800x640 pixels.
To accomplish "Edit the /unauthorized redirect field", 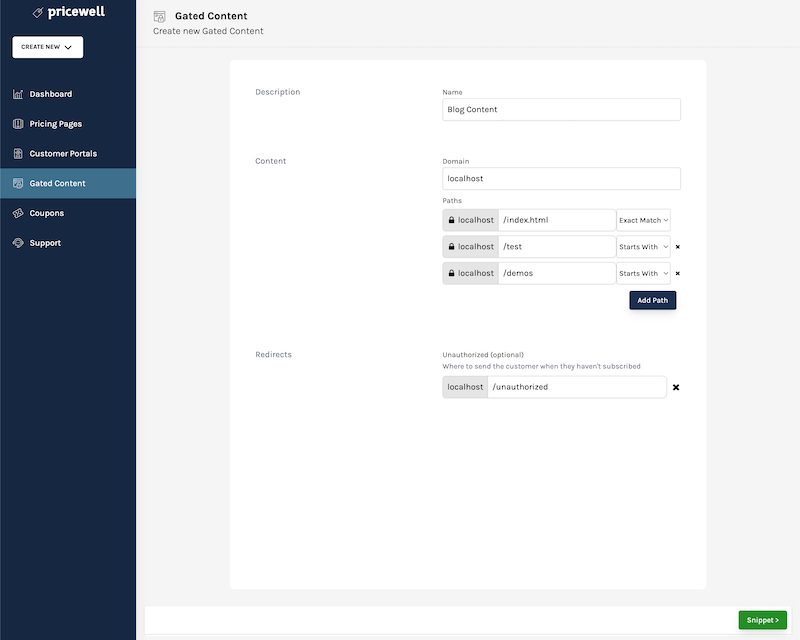I will (x=577, y=387).
